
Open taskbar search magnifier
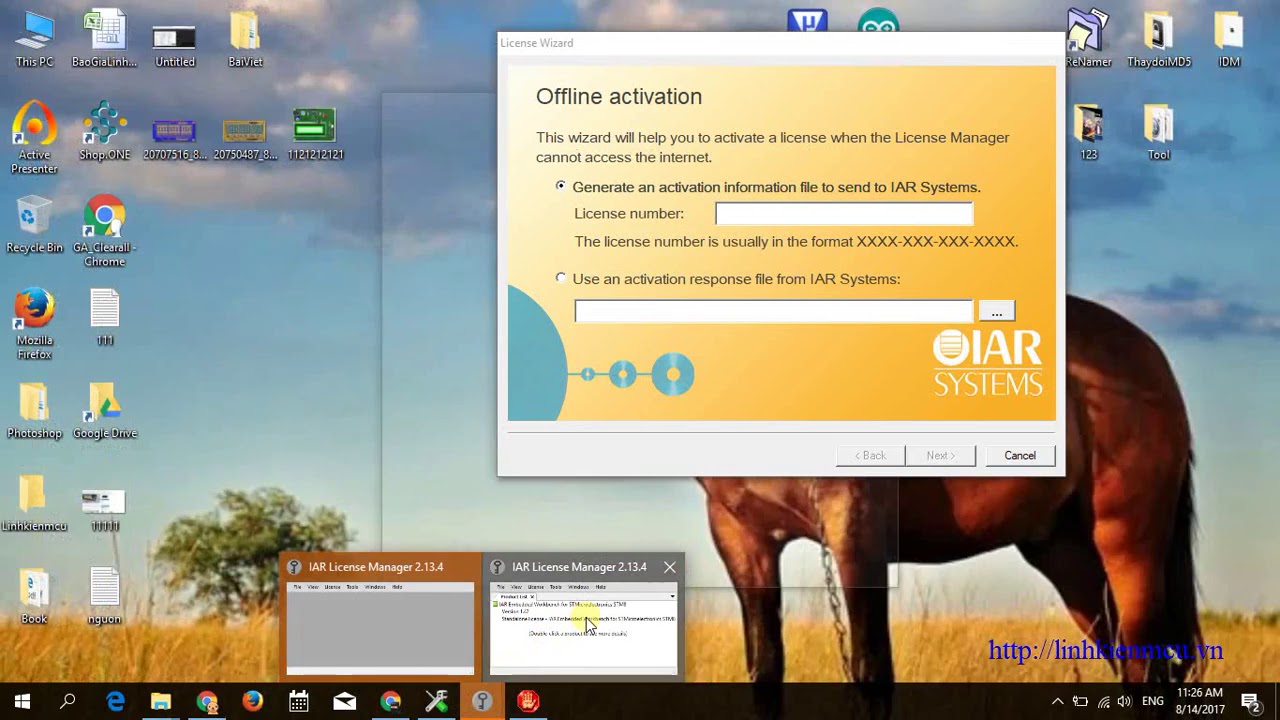[68, 702]
